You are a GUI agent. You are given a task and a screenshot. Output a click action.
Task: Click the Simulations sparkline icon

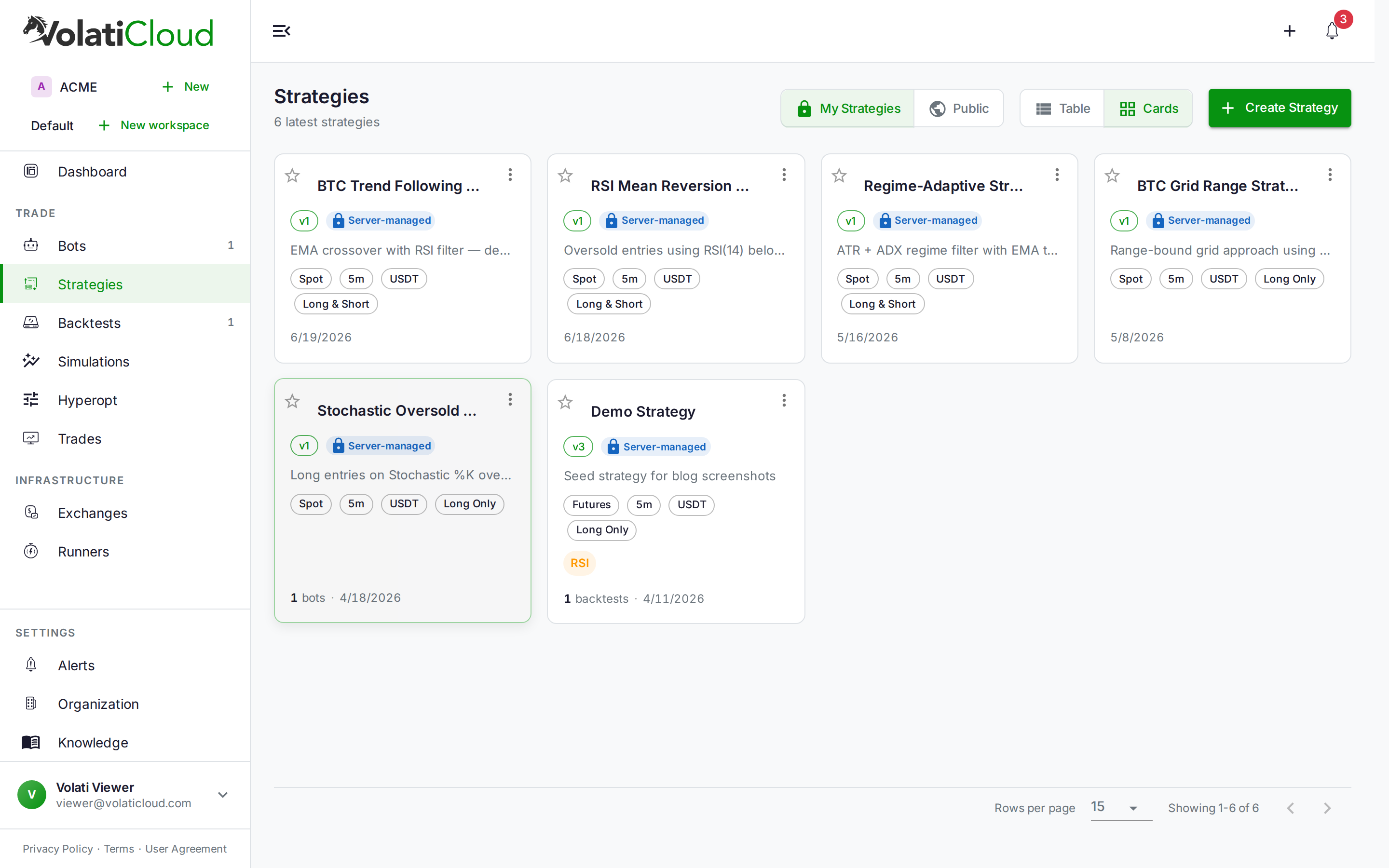pos(31,361)
